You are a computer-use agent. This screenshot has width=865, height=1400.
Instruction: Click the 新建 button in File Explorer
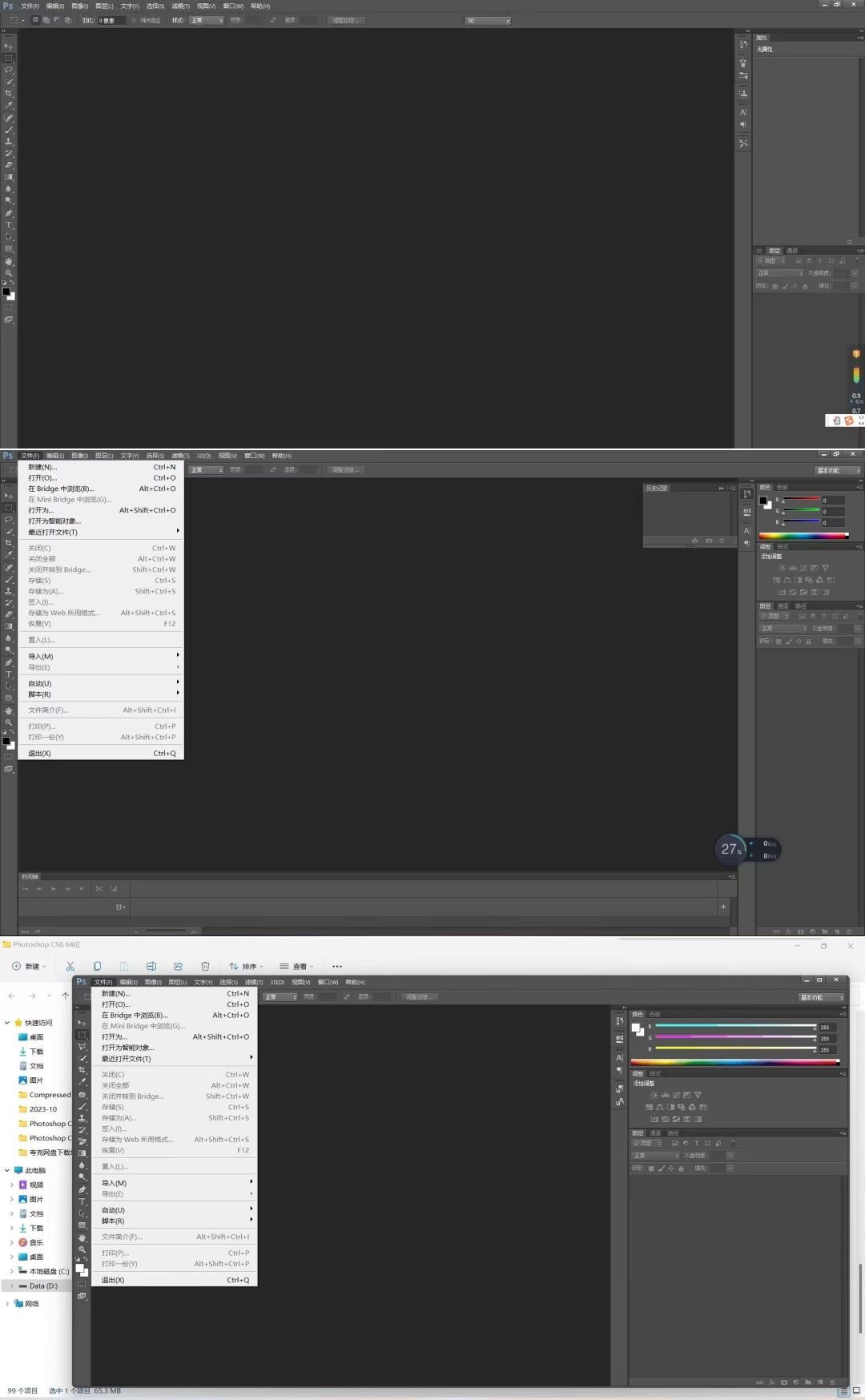29,966
